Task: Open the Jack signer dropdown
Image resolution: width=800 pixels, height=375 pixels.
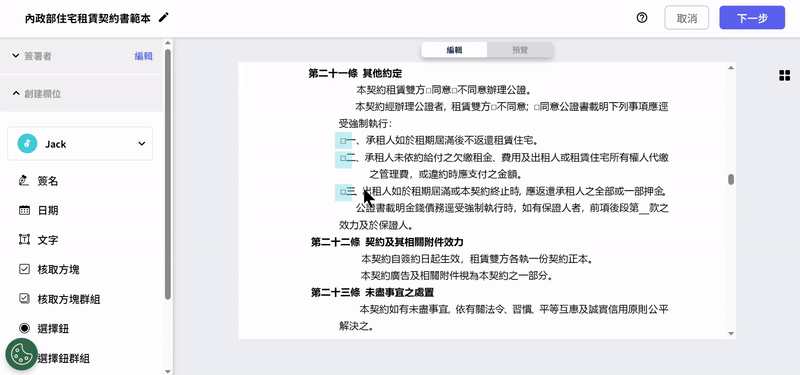Action: click(80, 144)
